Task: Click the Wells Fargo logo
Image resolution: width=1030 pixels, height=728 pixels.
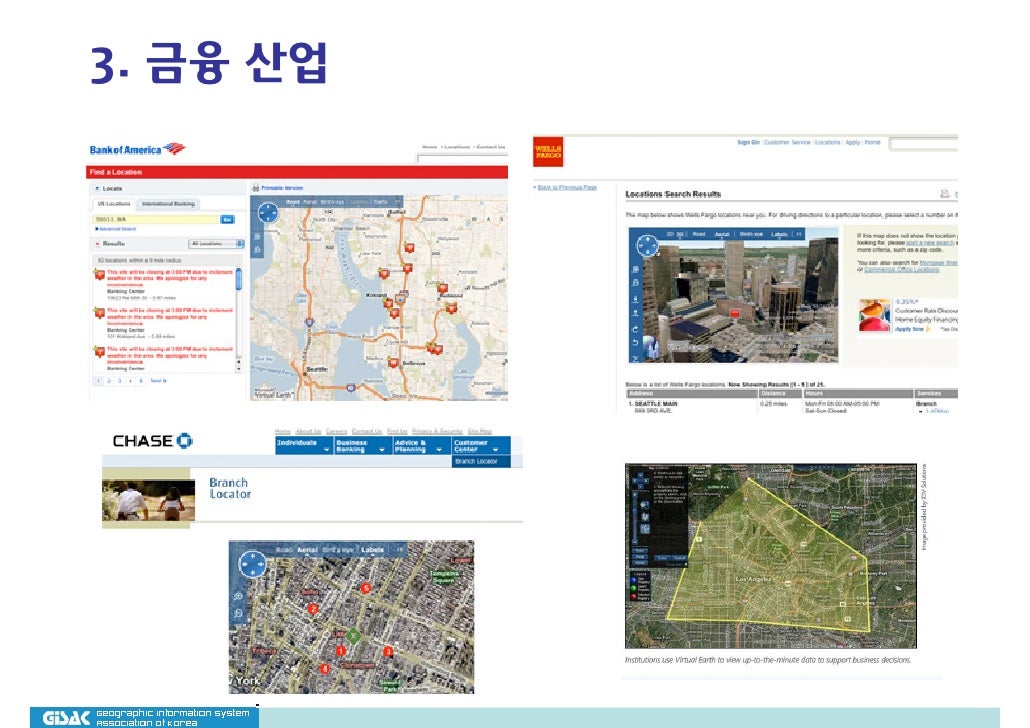Action: tap(548, 152)
